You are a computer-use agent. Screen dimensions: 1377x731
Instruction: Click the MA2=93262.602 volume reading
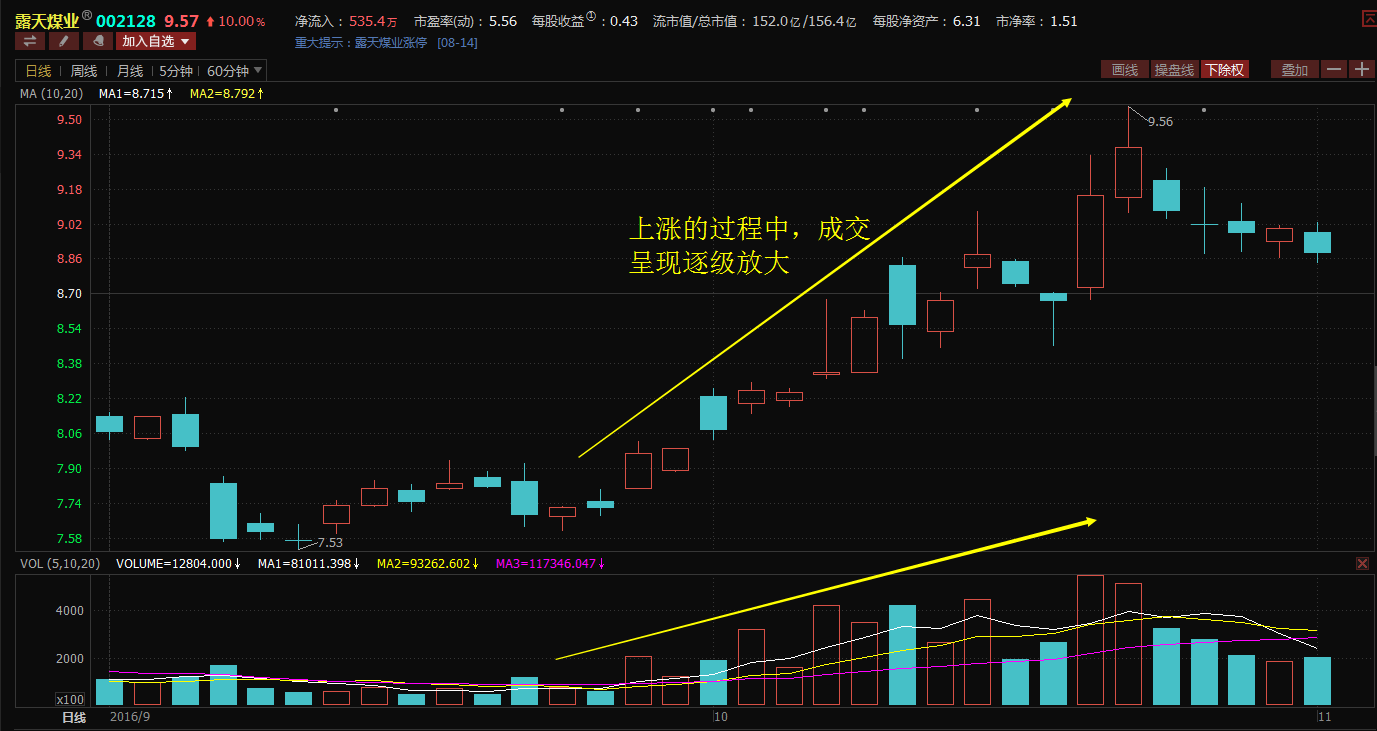point(426,564)
